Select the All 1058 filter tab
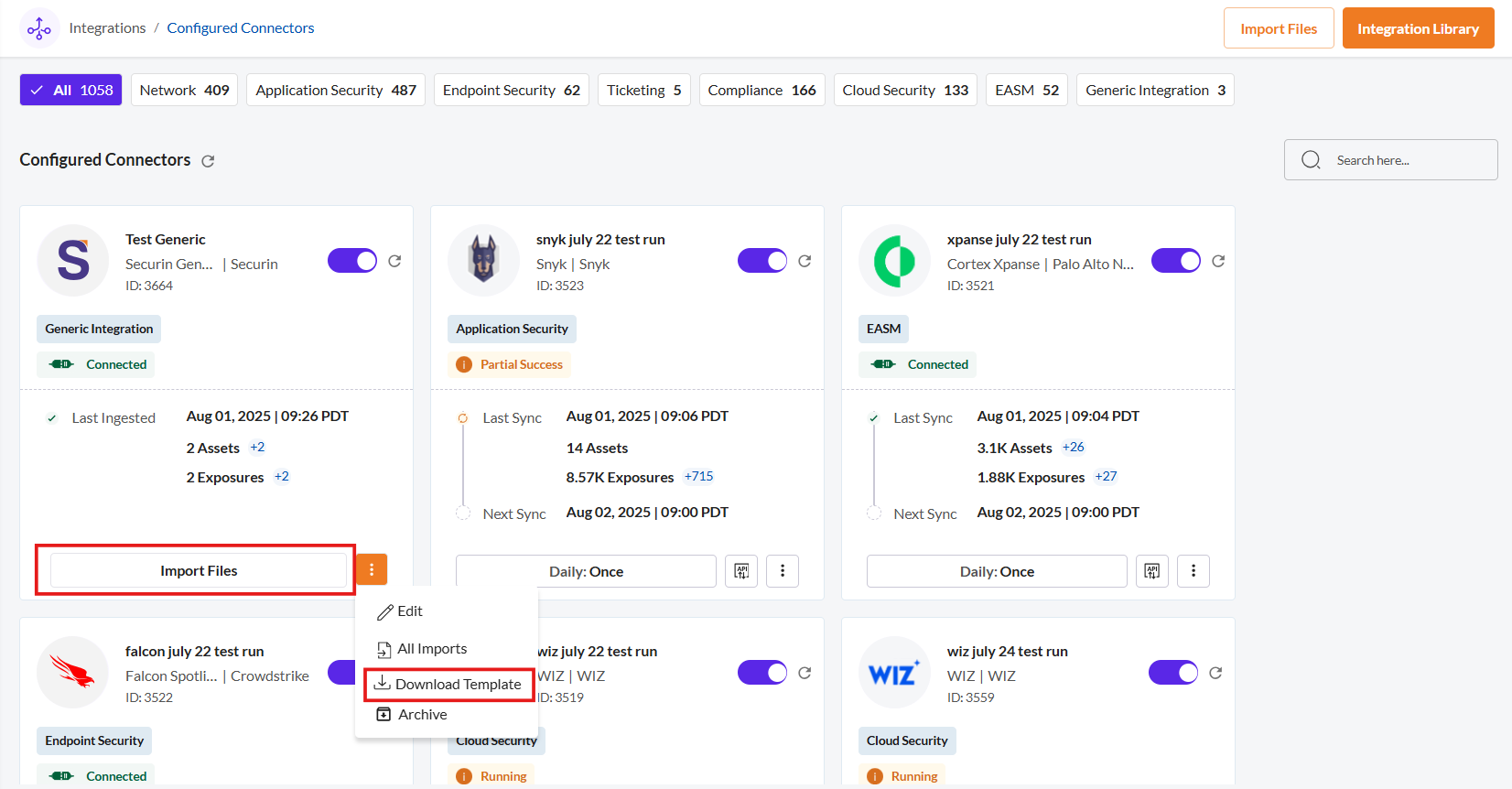1512x789 pixels. pyautogui.click(x=71, y=90)
